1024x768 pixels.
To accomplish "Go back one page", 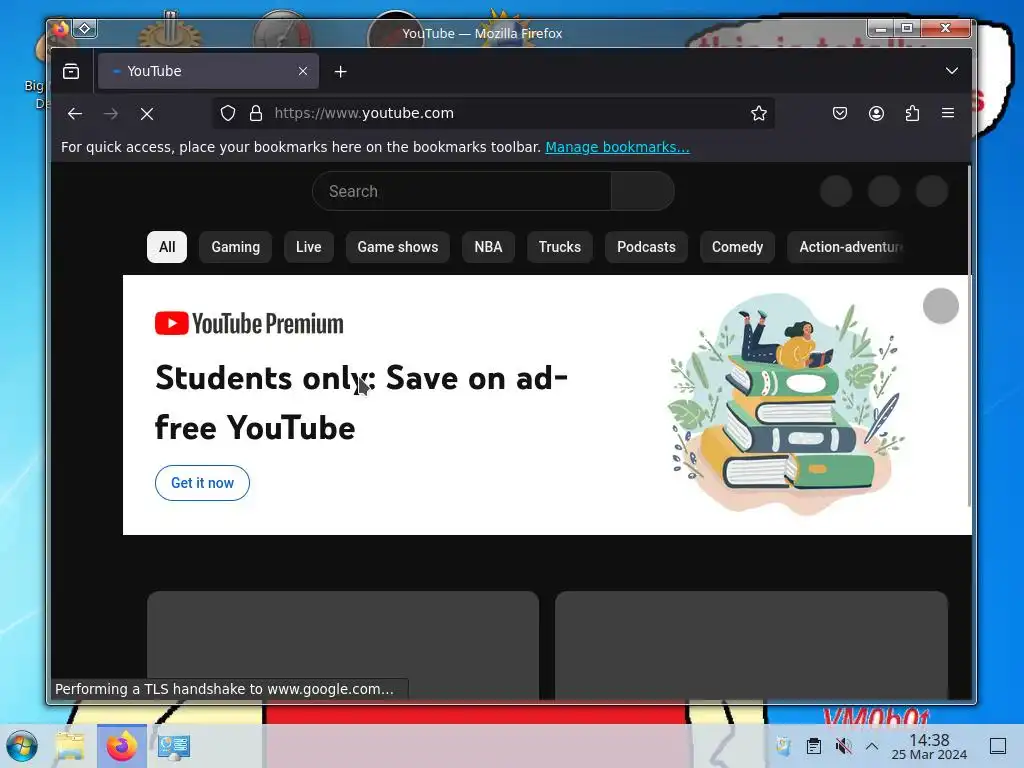I will tap(75, 114).
